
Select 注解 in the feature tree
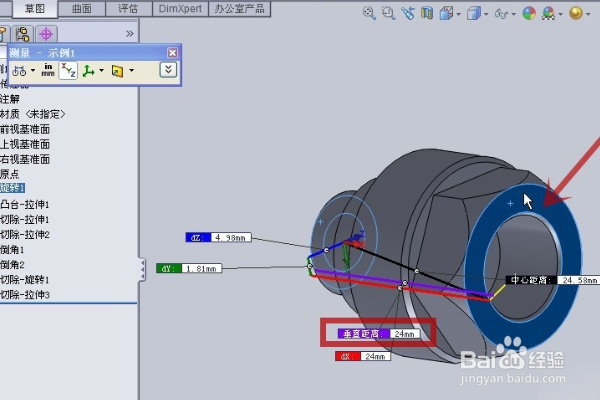click(x=10, y=99)
